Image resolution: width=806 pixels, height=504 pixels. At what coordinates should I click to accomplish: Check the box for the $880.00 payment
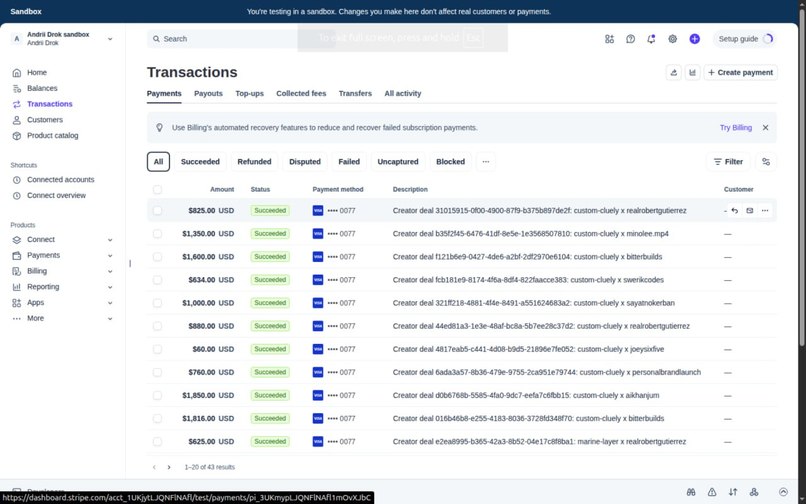157,326
